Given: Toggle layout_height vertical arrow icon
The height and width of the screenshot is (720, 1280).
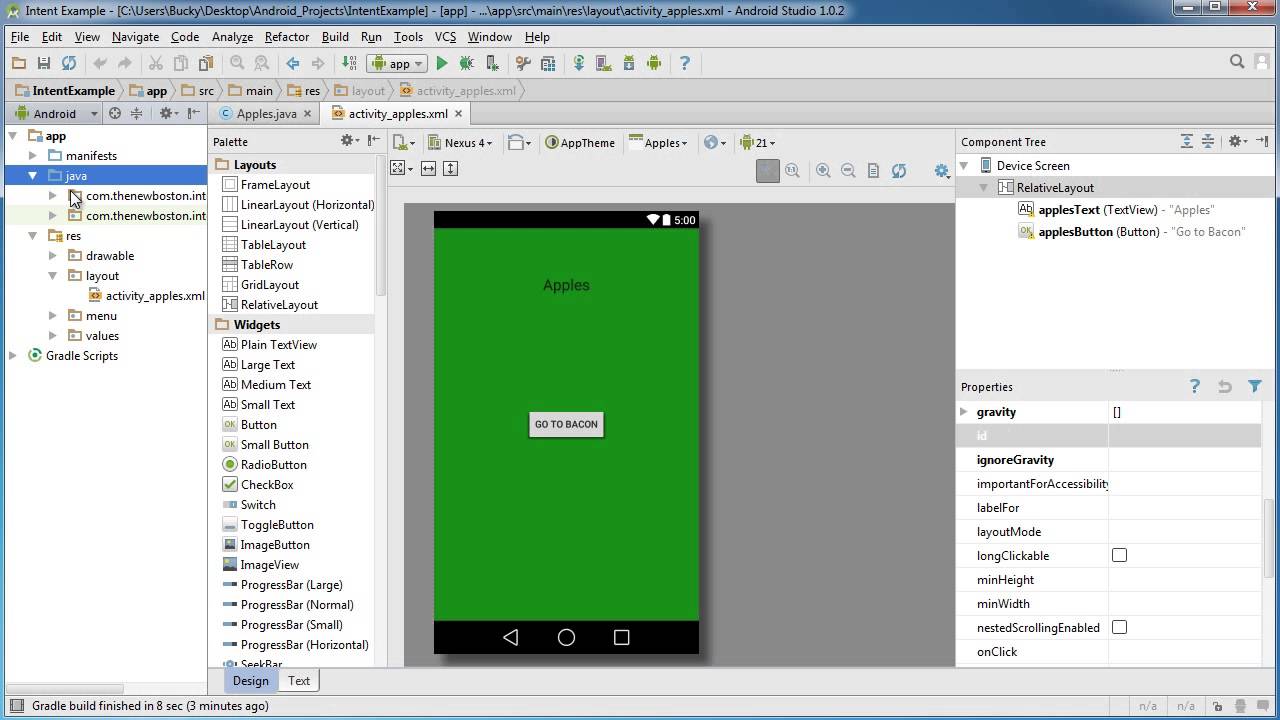Looking at the screenshot, I should (450, 168).
